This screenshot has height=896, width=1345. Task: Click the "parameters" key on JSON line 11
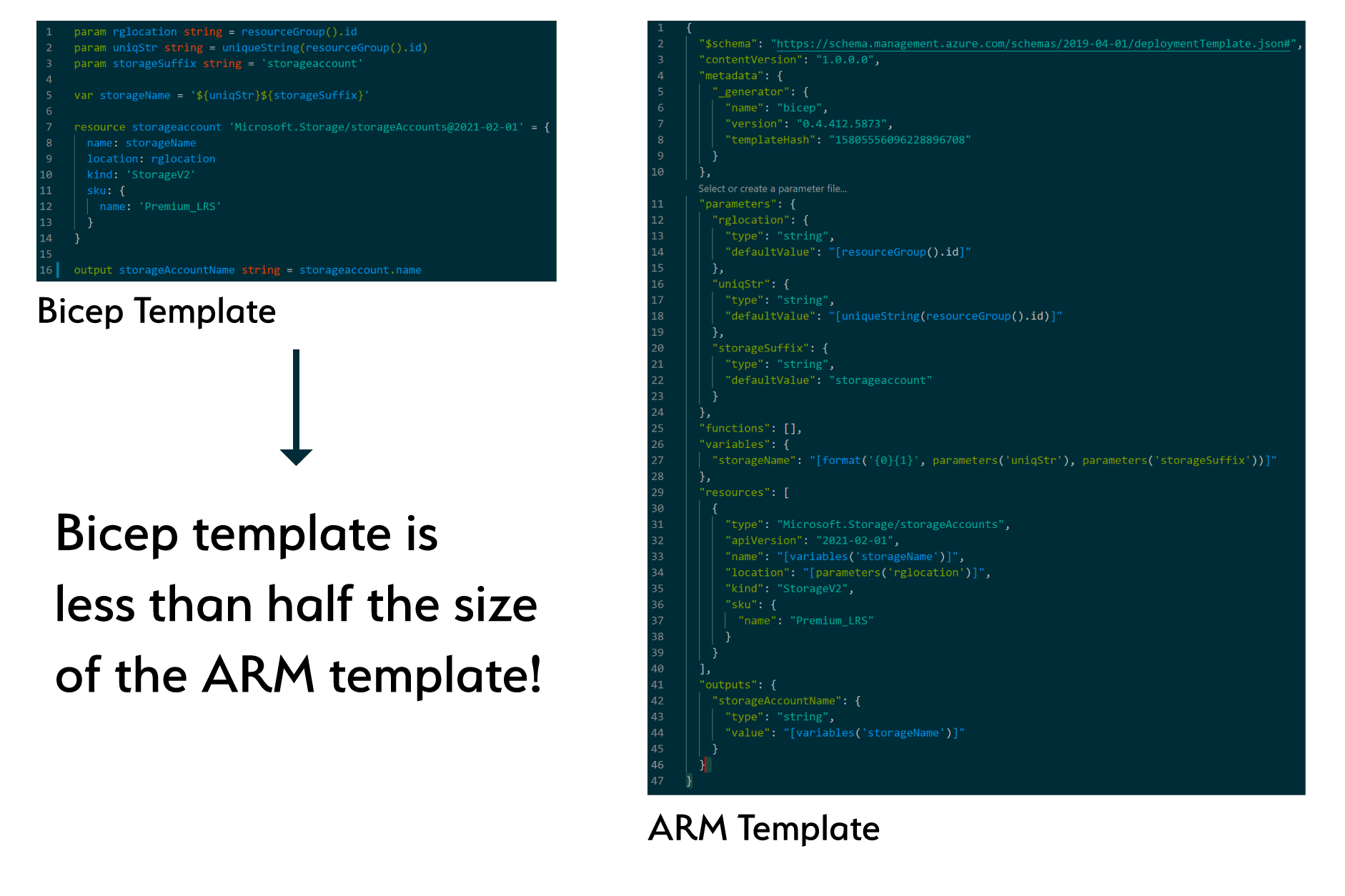click(x=738, y=204)
